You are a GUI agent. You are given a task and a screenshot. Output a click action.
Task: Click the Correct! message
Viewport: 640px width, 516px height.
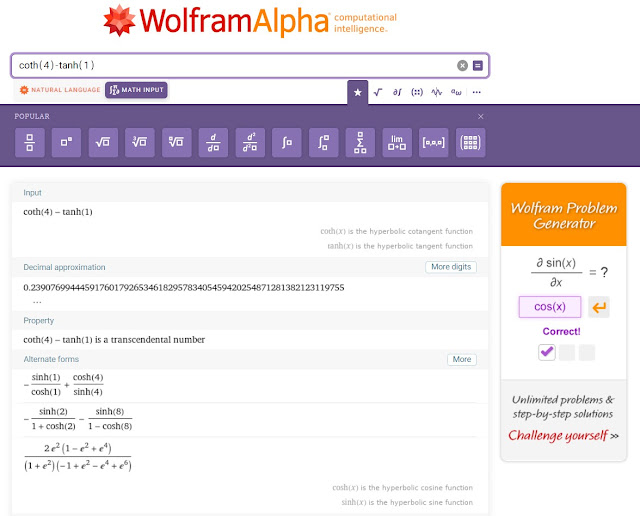(x=561, y=331)
